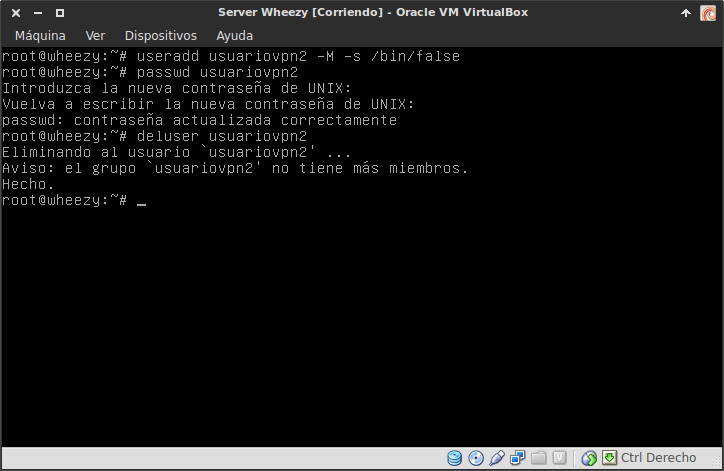Minimize the VirtualBox window
The height and width of the screenshot is (471, 724).
pyautogui.click(x=36, y=12)
